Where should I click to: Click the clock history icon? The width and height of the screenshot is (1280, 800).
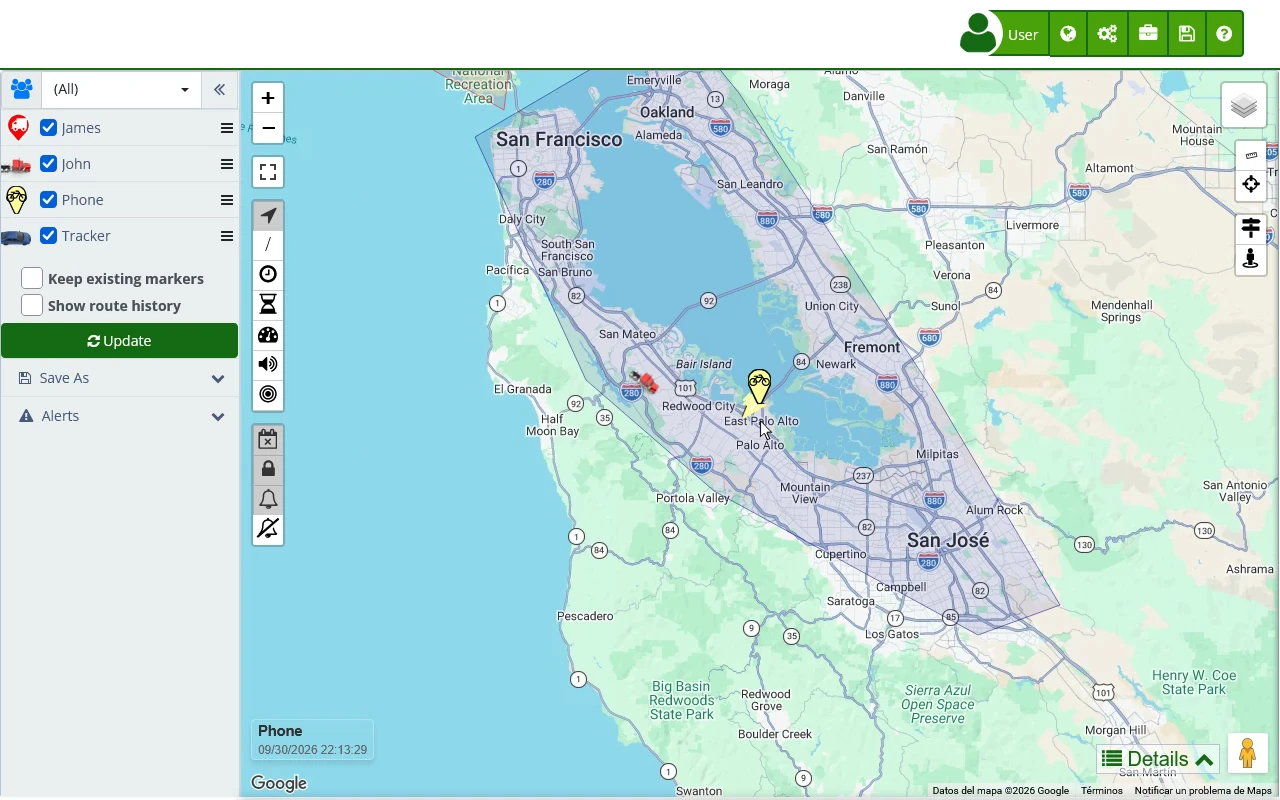point(268,275)
